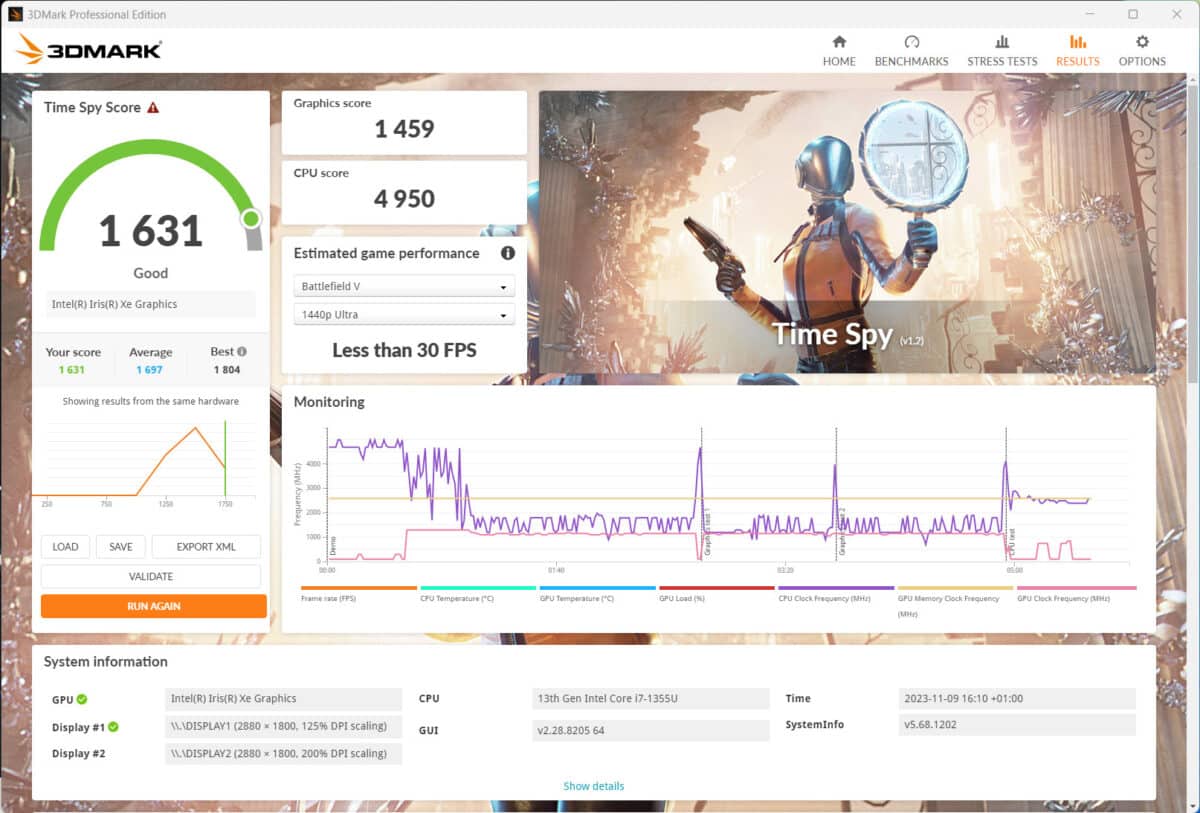Toggle the GPU Clock Frequency (MHz) legend swatch
1200x813 pixels.
point(1076,588)
